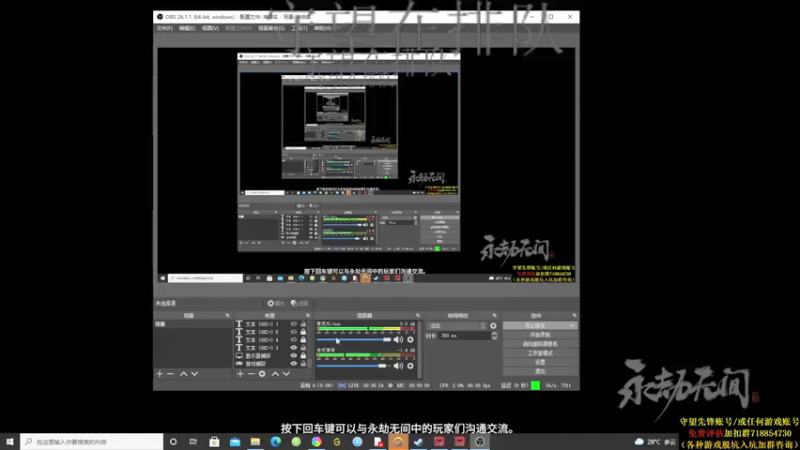Image resolution: width=800 pixels, height=450 pixels.
Task: Open the 视图(V) menu
Action: click(x=210, y=29)
